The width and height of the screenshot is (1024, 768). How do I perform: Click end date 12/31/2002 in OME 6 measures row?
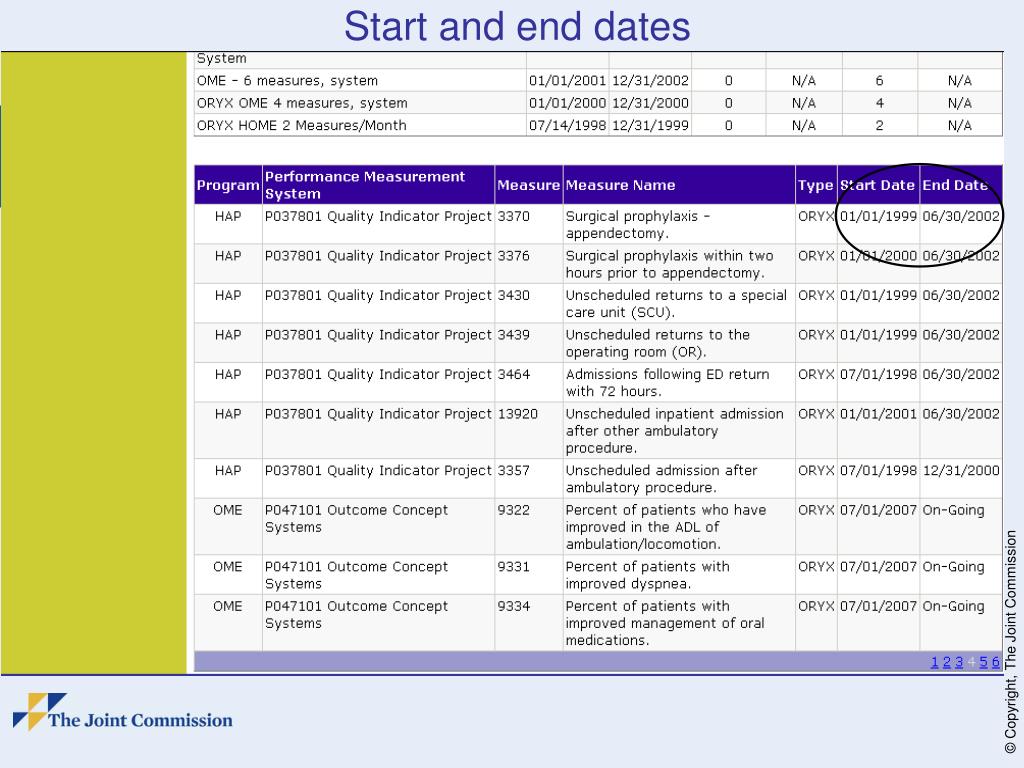point(650,80)
